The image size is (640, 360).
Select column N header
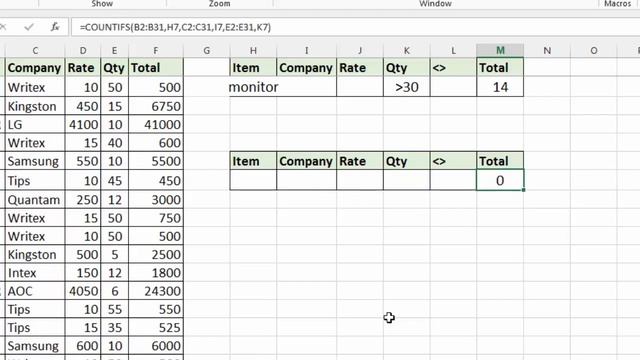[547, 51]
